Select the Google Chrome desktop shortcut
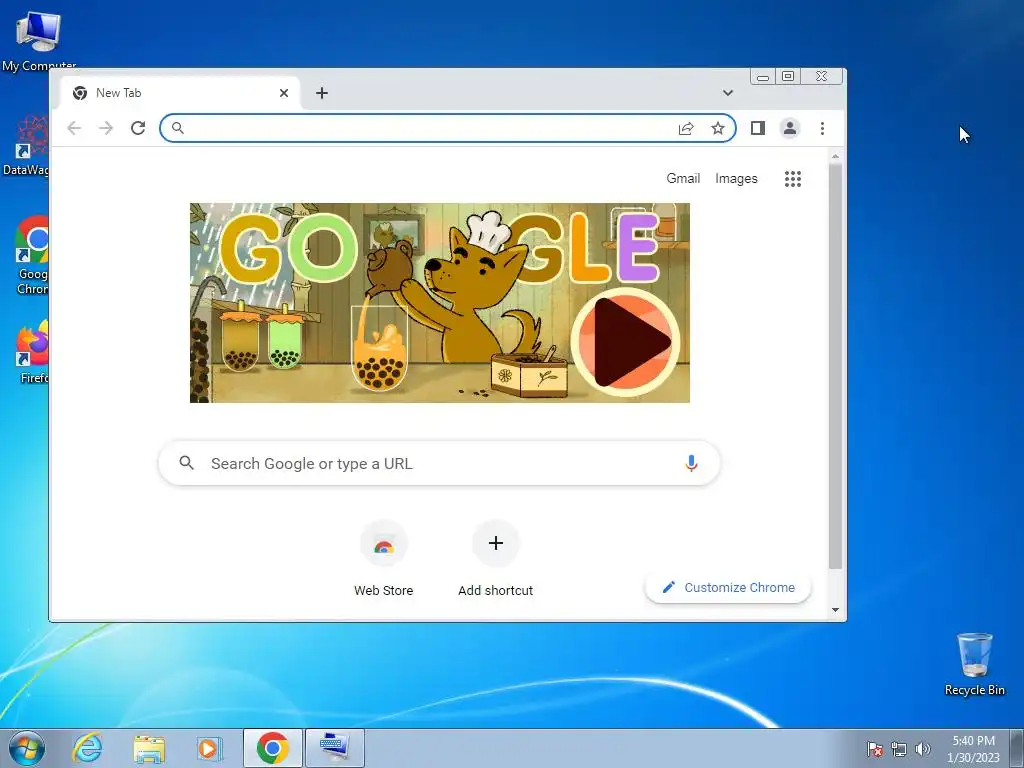 (x=31, y=255)
